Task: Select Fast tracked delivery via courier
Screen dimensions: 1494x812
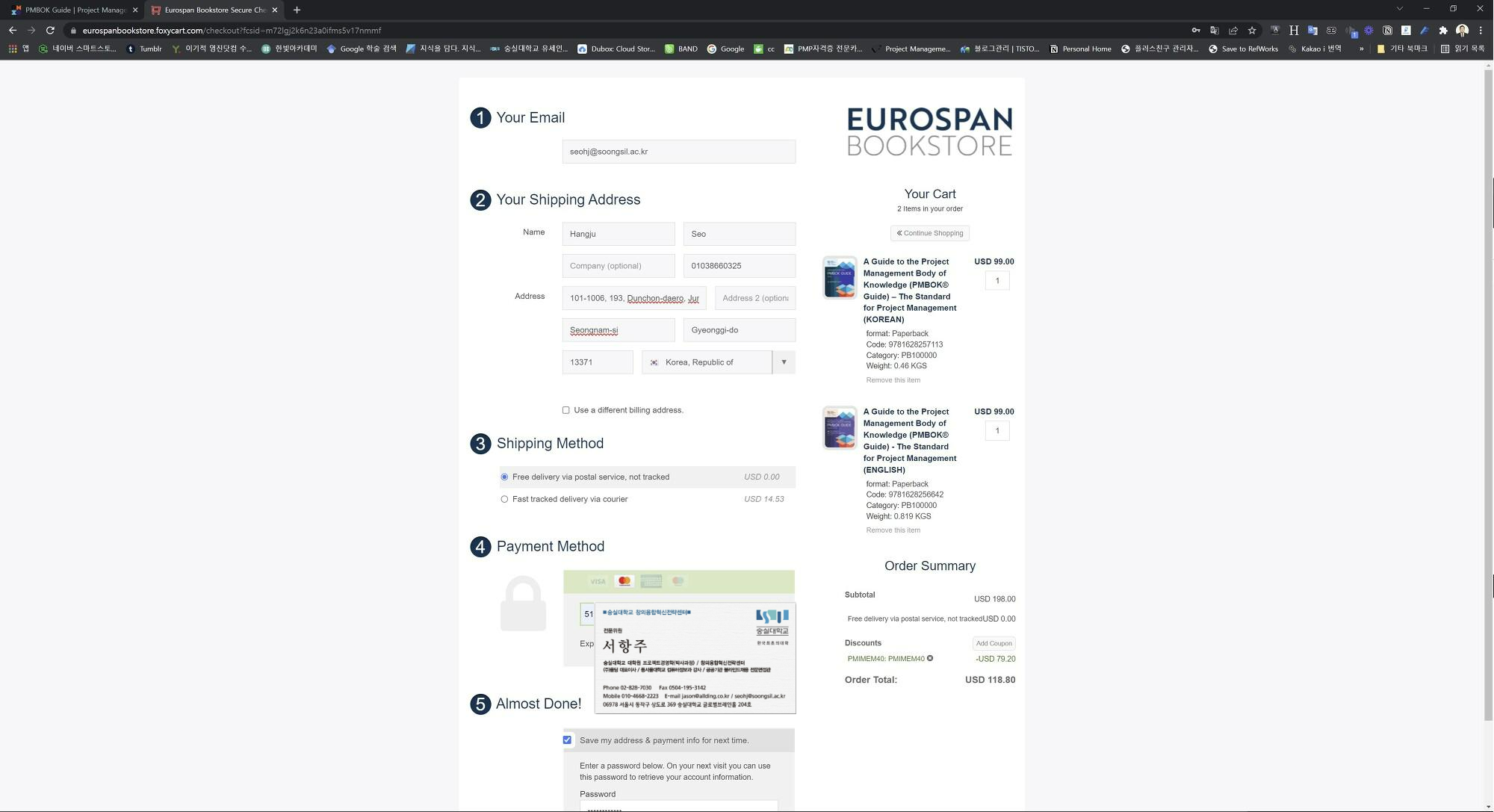Action: click(504, 500)
